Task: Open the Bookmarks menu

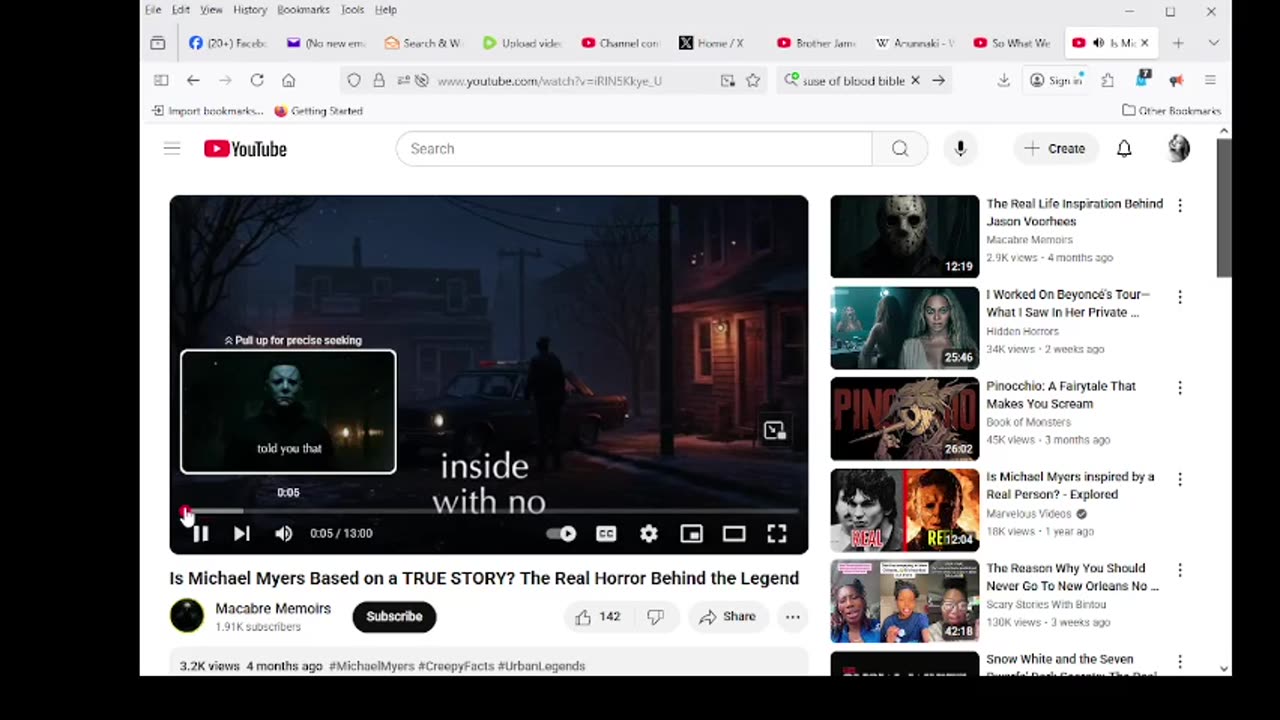Action: (x=303, y=10)
